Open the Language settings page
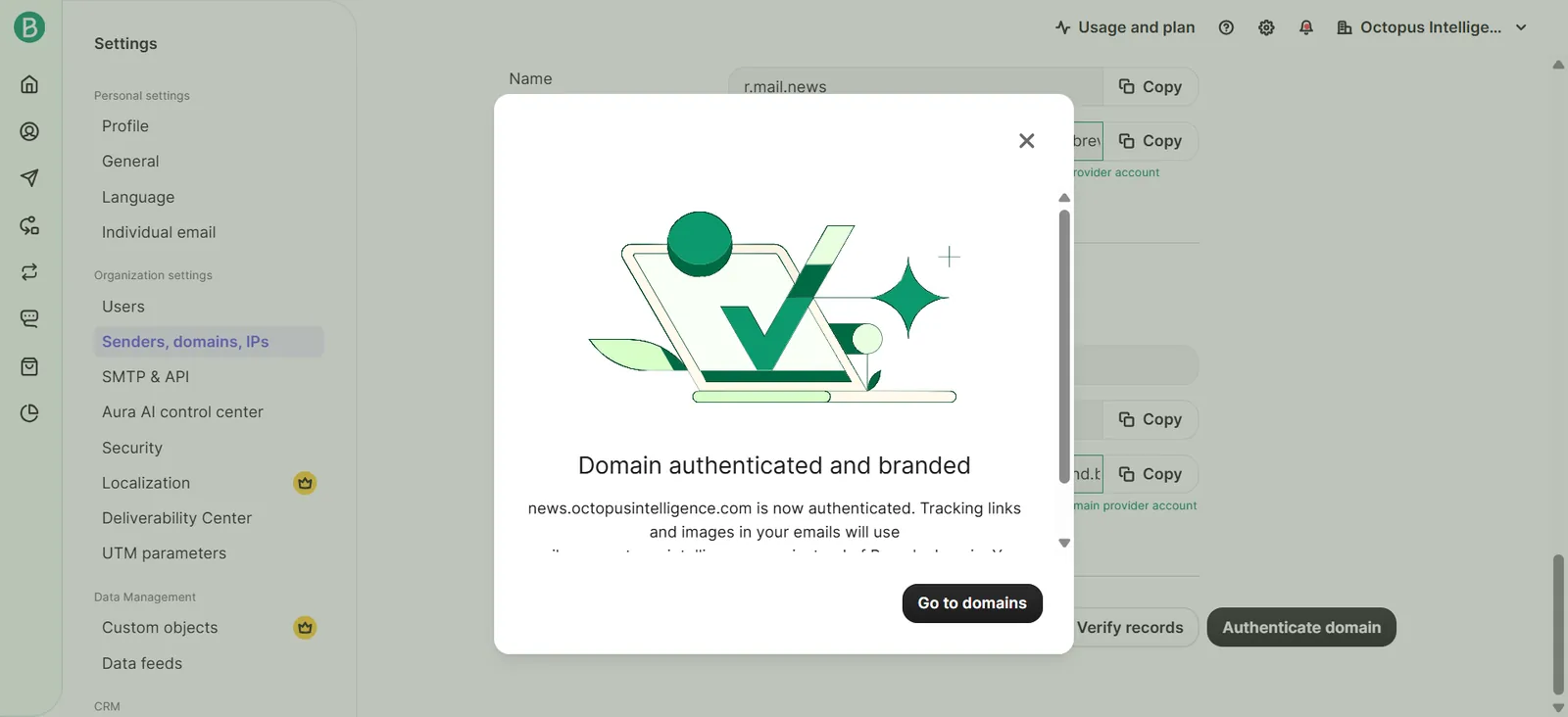Viewport: 1568px width, 717px height. click(x=138, y=197)
